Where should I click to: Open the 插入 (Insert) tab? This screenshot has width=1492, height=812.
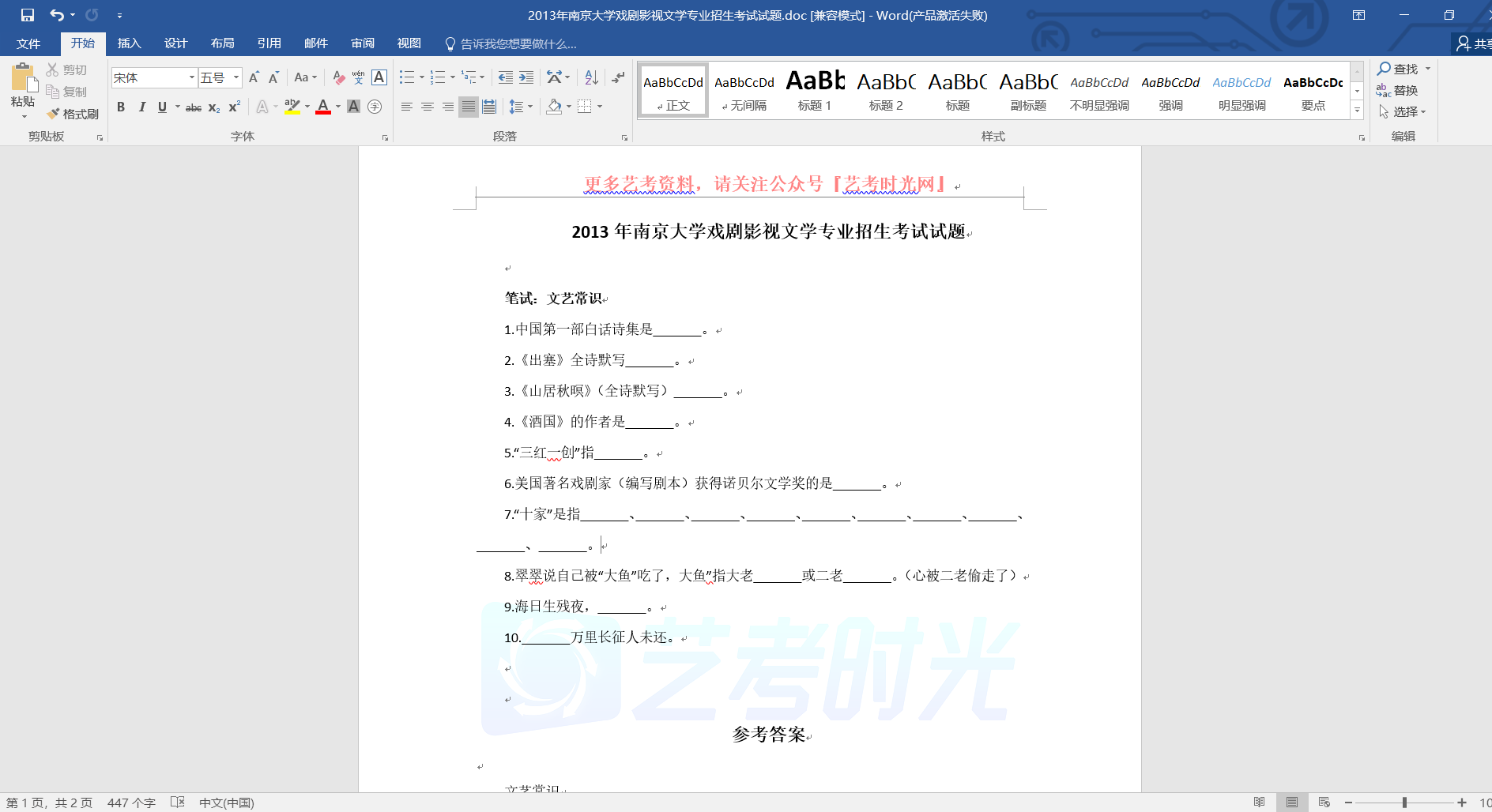(x=129, y=43)
